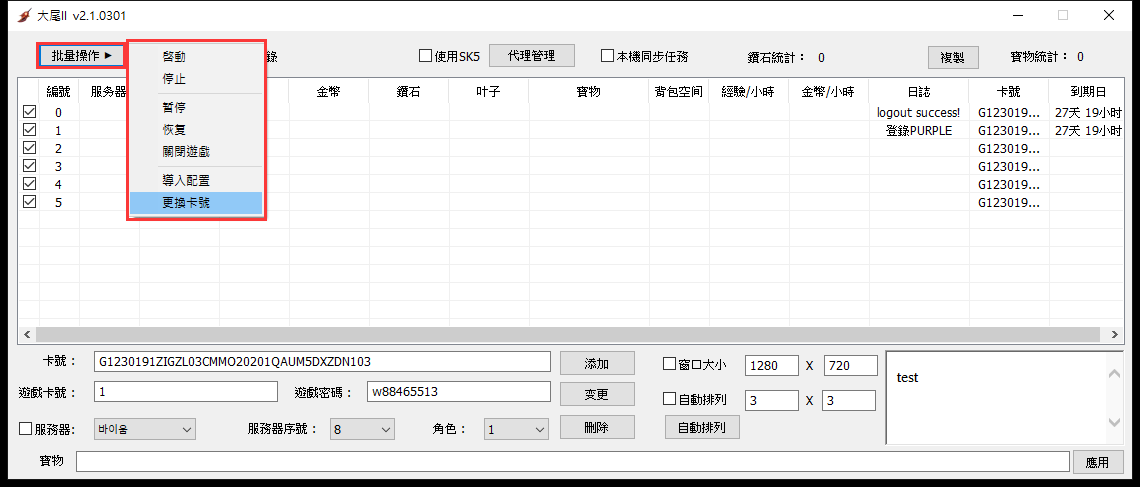Click the horizontal scrollbar right arrow
This screenshot has height=487, width=1140.
pos(1114,335)
